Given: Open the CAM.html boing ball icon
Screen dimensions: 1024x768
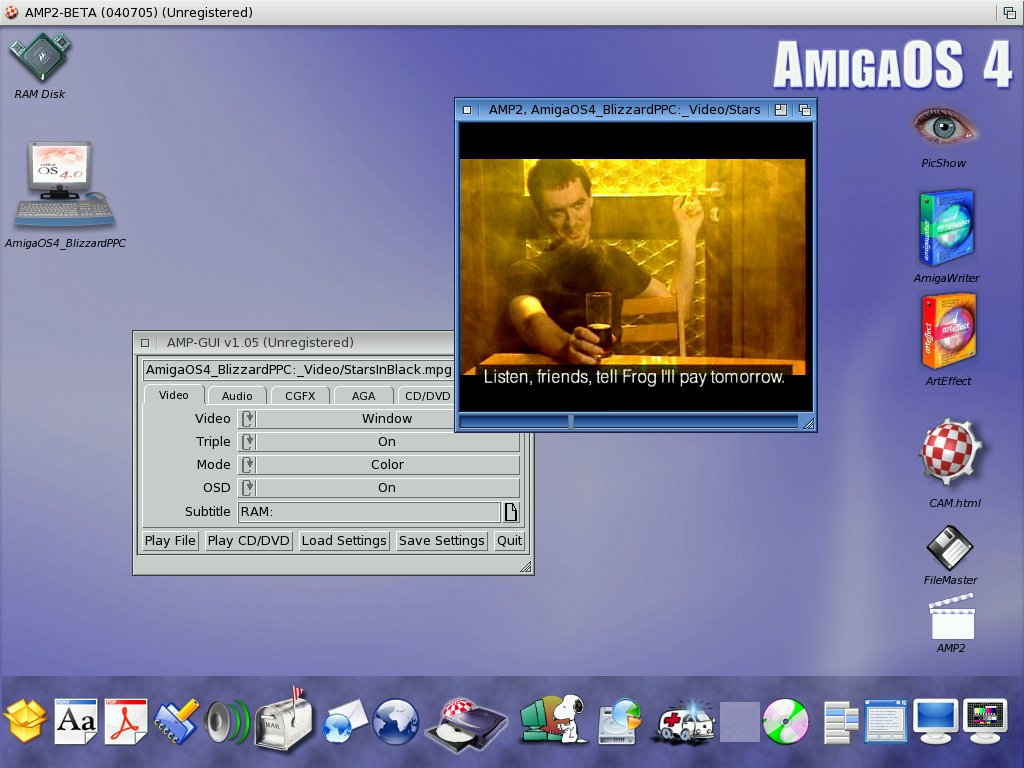Looking at the screenshot, I should click(x=952, y=453).
